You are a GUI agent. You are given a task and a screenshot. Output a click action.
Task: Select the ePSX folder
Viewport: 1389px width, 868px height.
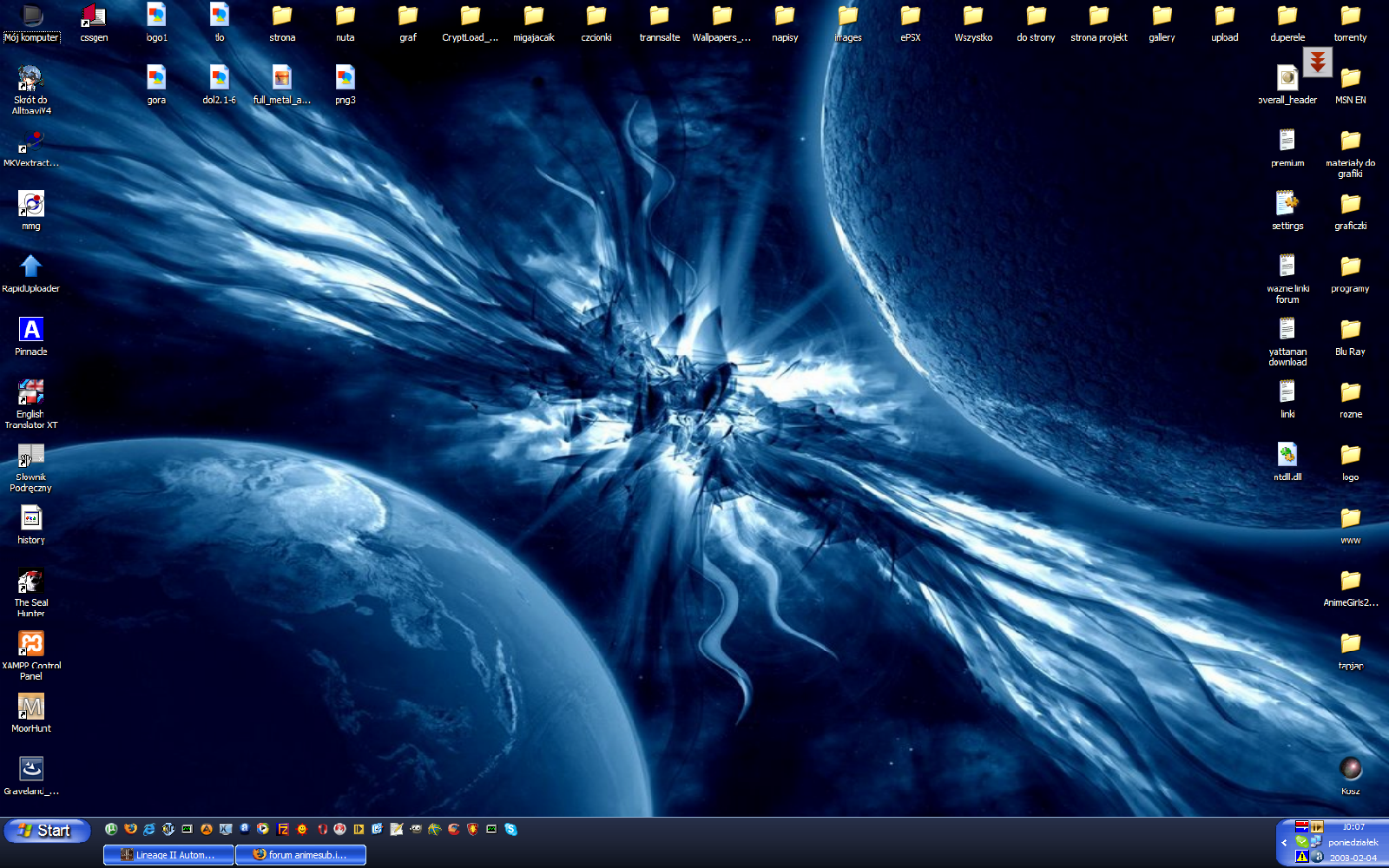click(910, 23)
